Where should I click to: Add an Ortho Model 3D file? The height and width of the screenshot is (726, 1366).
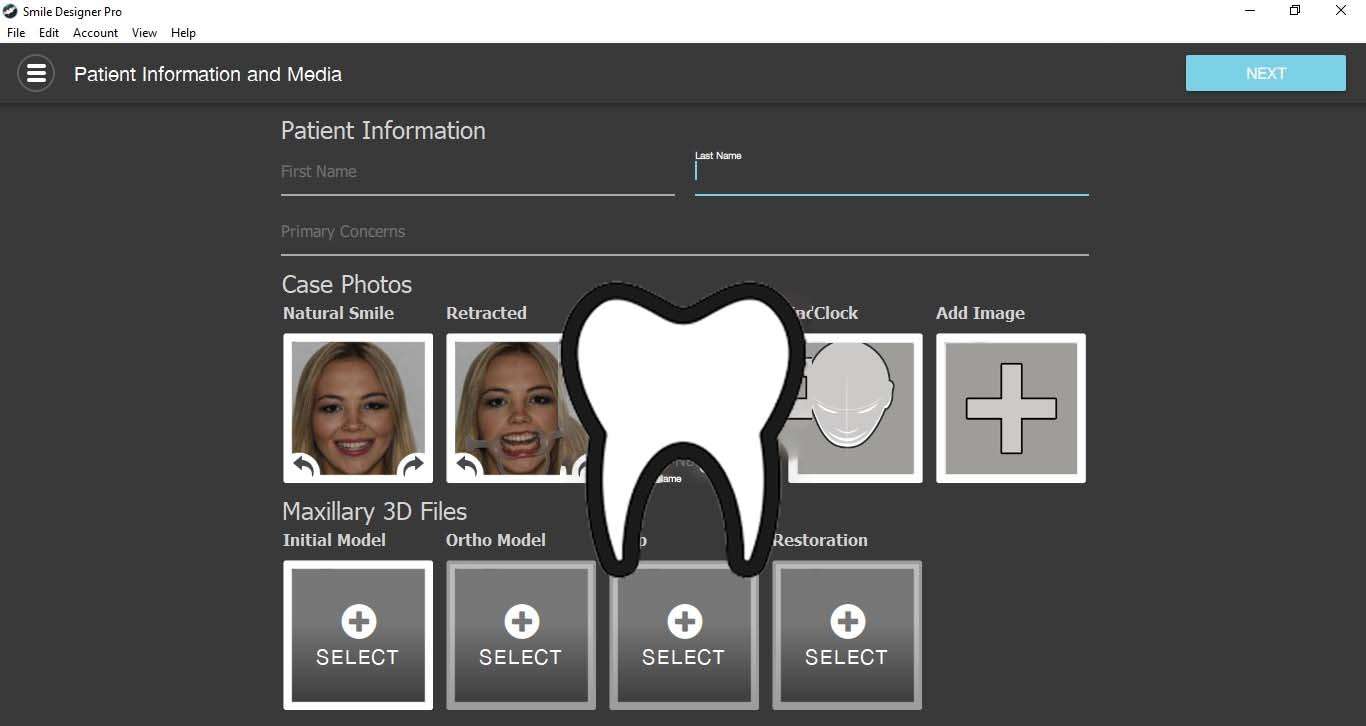coord(520,635)
